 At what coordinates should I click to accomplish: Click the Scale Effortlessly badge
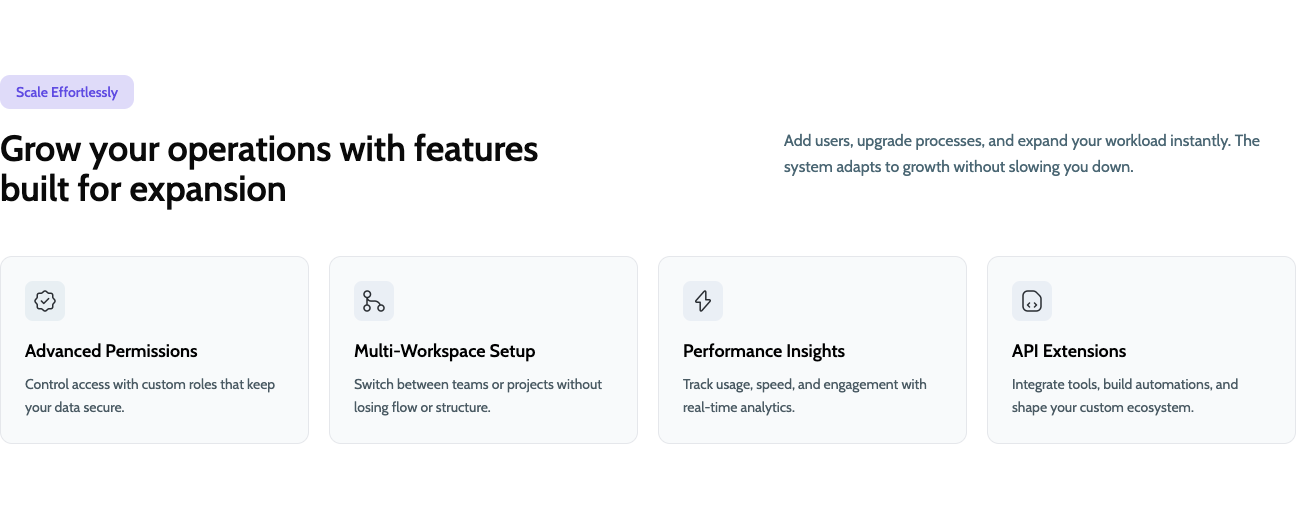[x=67, y=92]
